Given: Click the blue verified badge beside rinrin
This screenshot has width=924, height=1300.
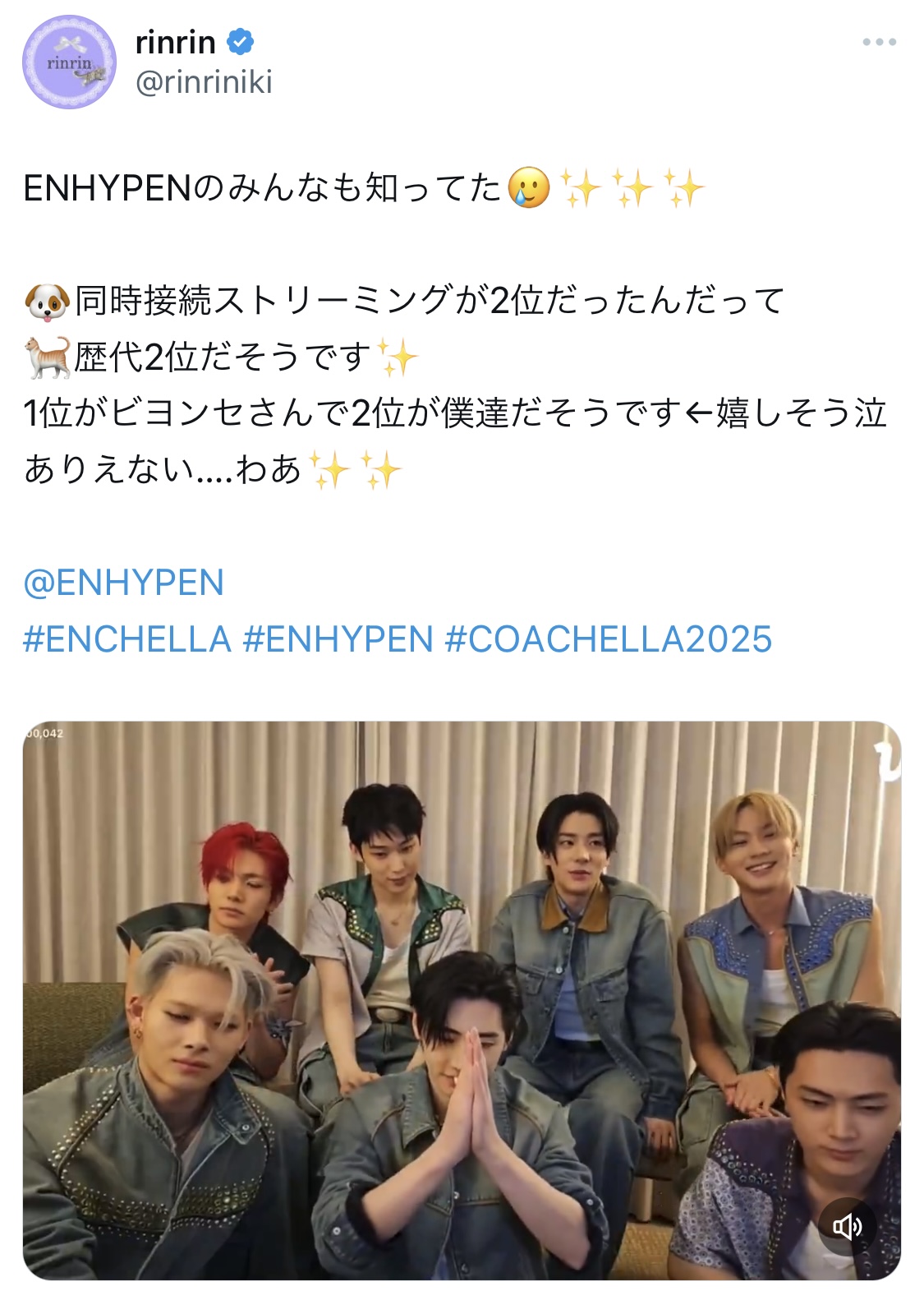Looking at the screenshot, I should point(241,42).
